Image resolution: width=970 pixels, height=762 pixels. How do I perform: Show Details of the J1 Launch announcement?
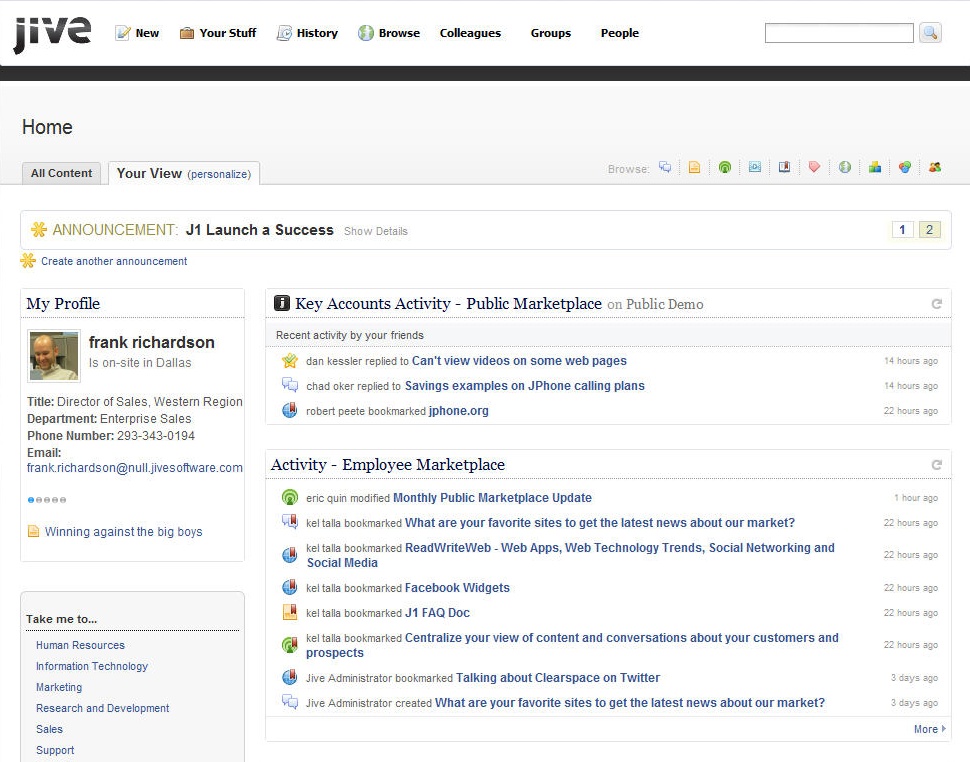point(376,231)
